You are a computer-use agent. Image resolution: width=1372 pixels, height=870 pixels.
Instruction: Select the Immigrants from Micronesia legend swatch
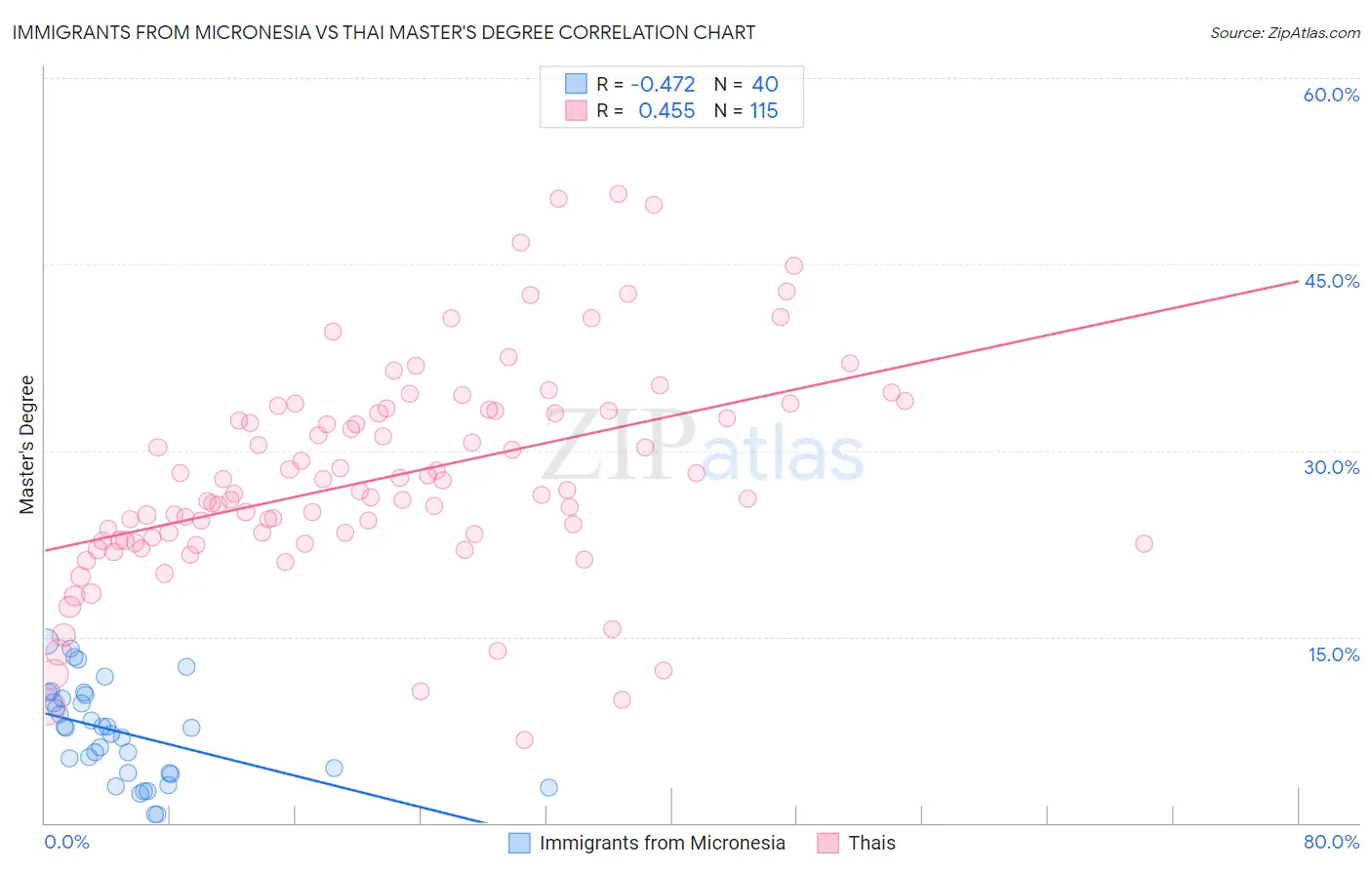[x=519, y=843]
